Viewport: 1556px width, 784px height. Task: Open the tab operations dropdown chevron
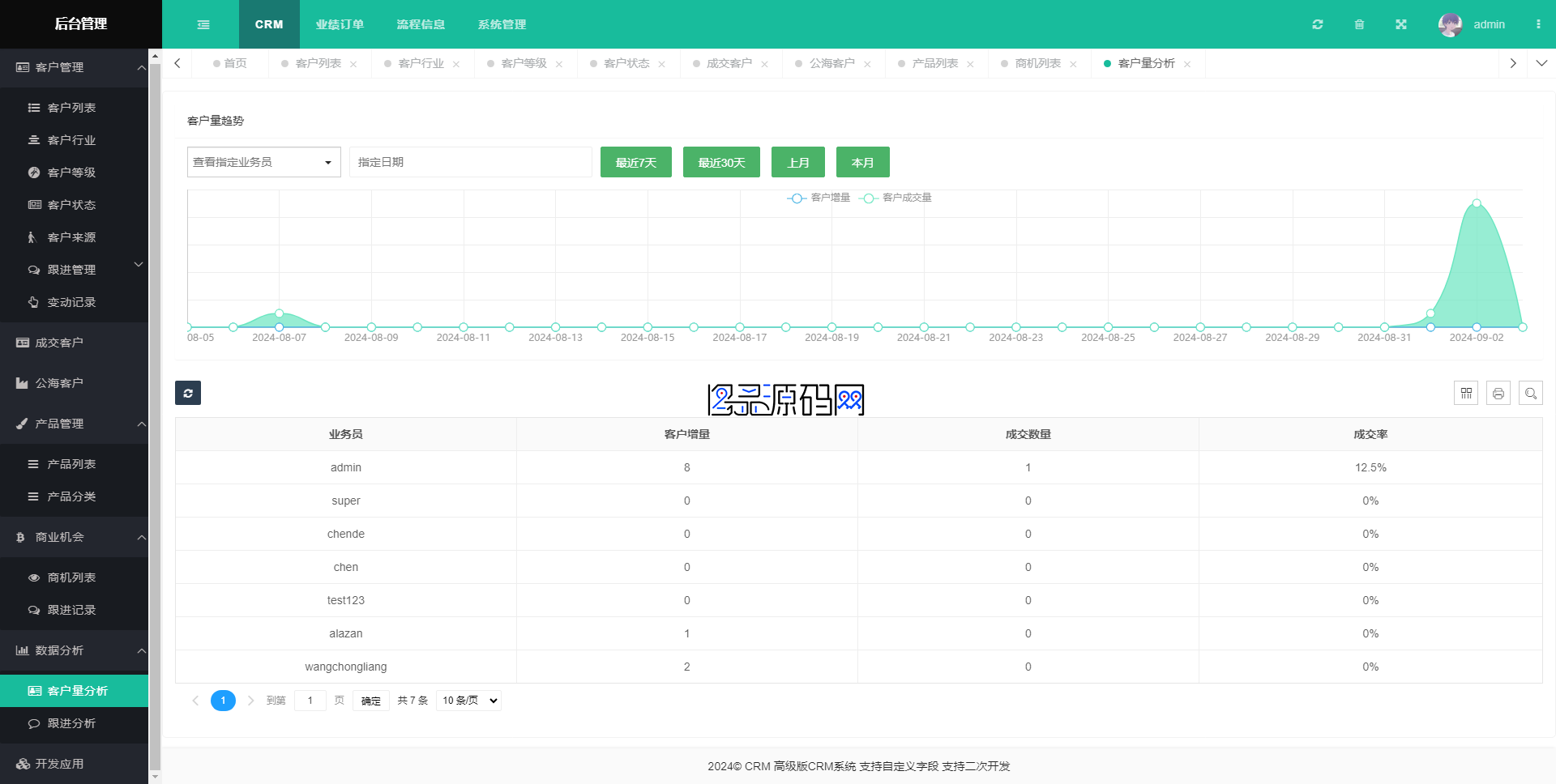coord(1541,63)
